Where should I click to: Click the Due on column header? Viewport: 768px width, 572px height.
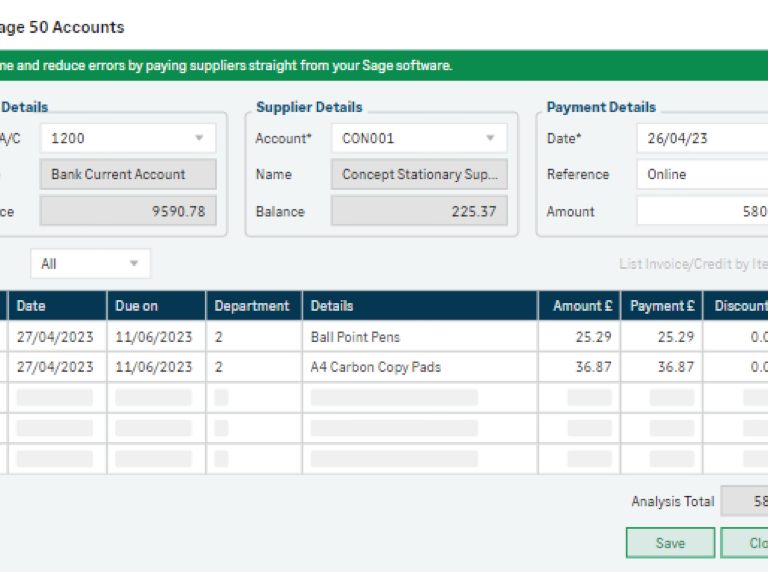156,306
